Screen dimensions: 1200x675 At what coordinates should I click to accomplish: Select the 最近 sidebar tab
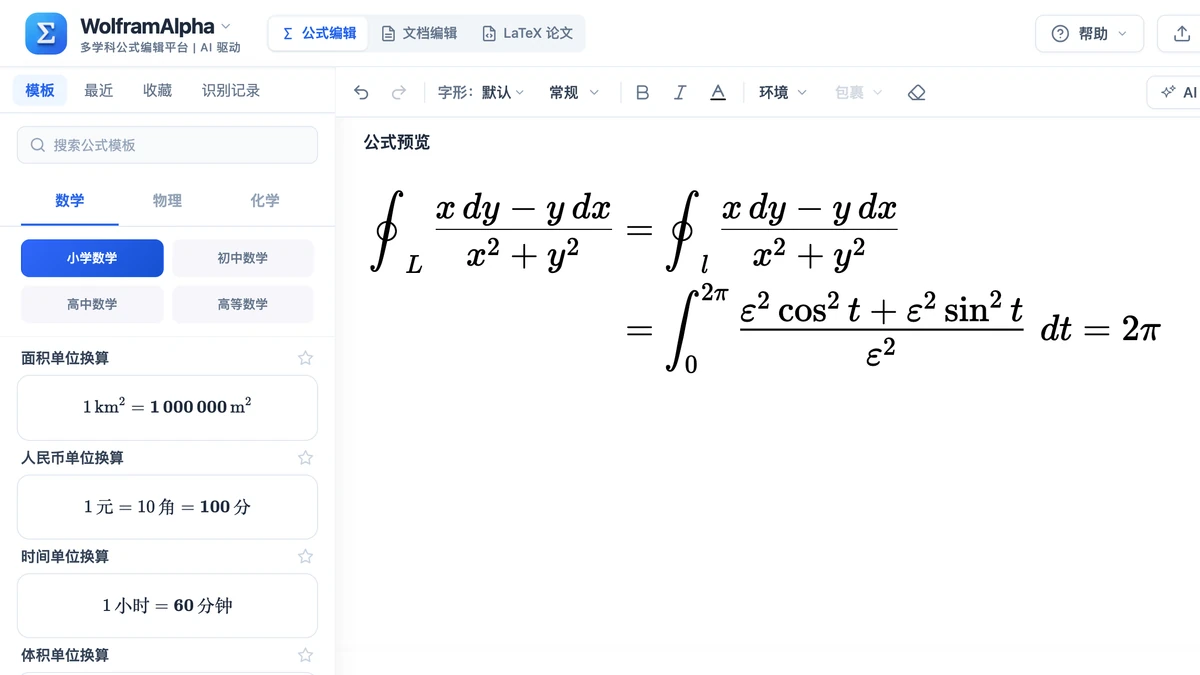[x=99, y=90]
